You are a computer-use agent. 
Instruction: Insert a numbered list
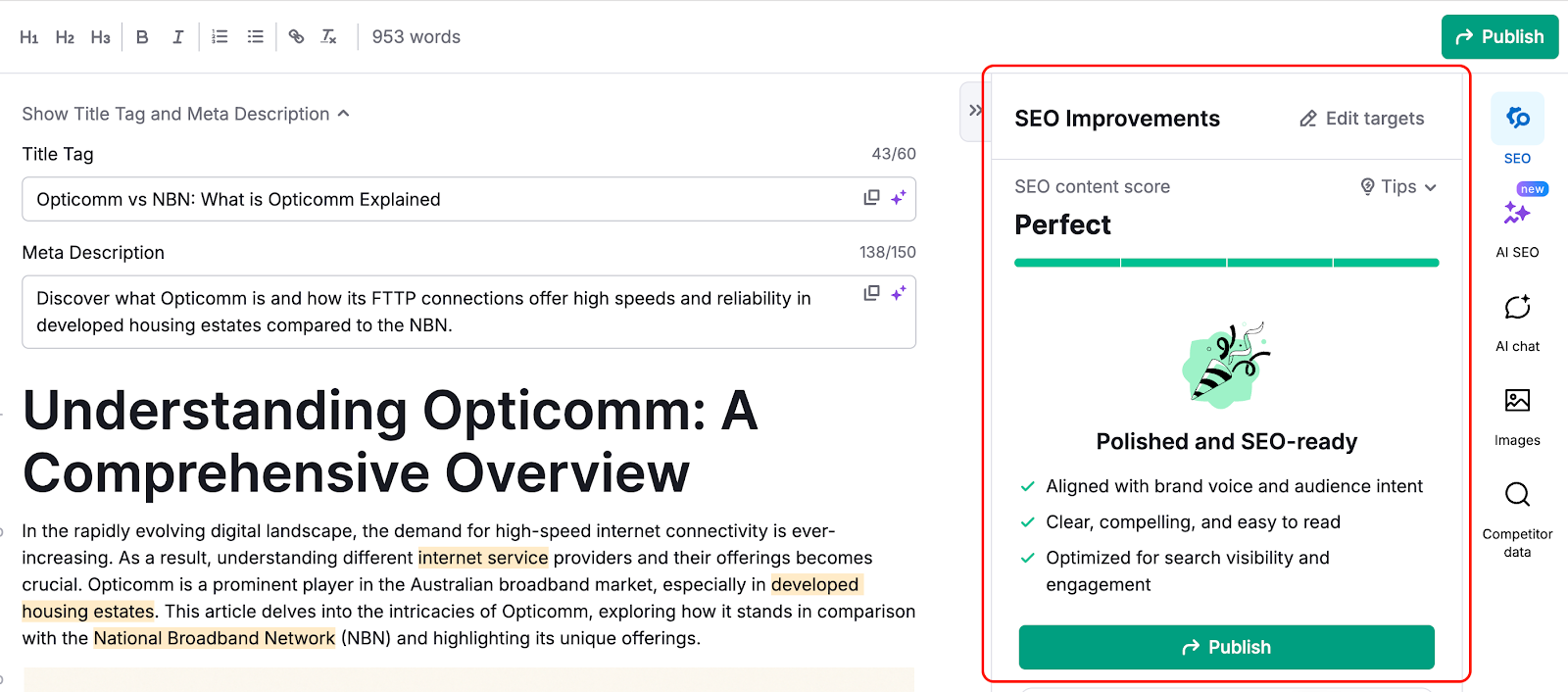point(219,36)
